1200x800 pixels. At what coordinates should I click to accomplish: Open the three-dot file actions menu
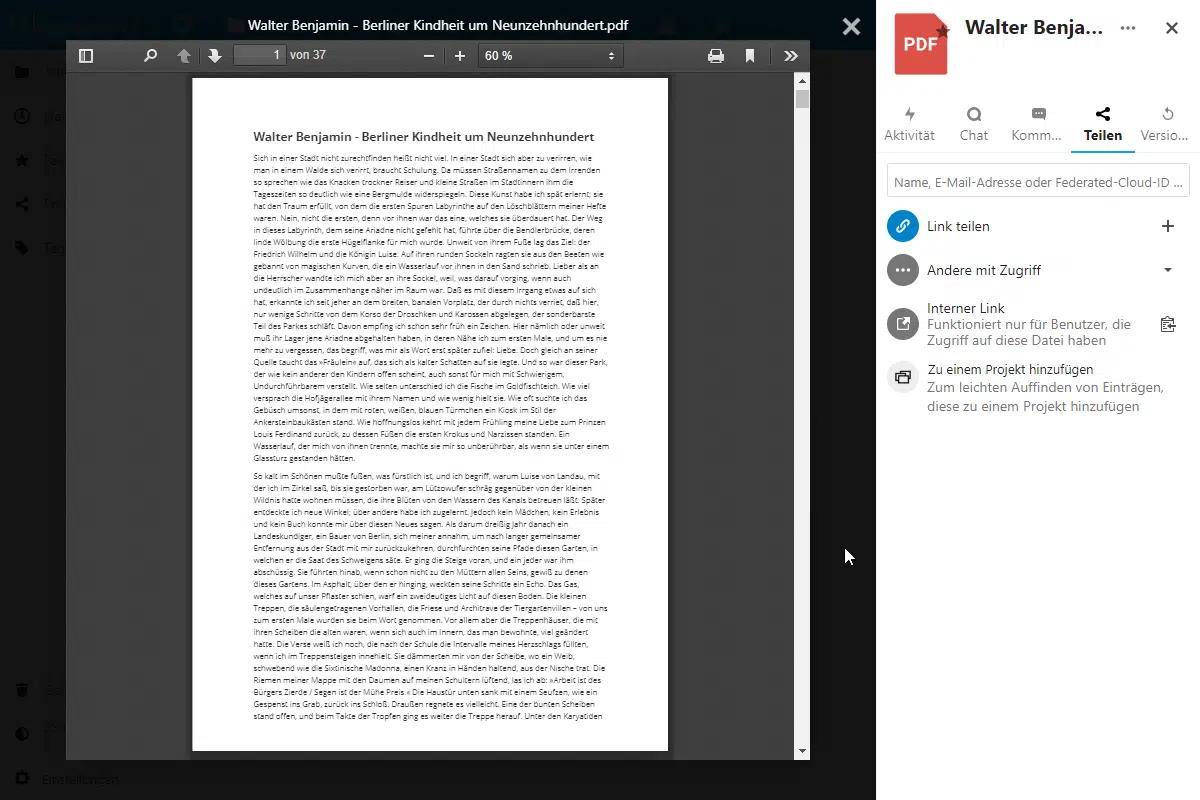1128,28
